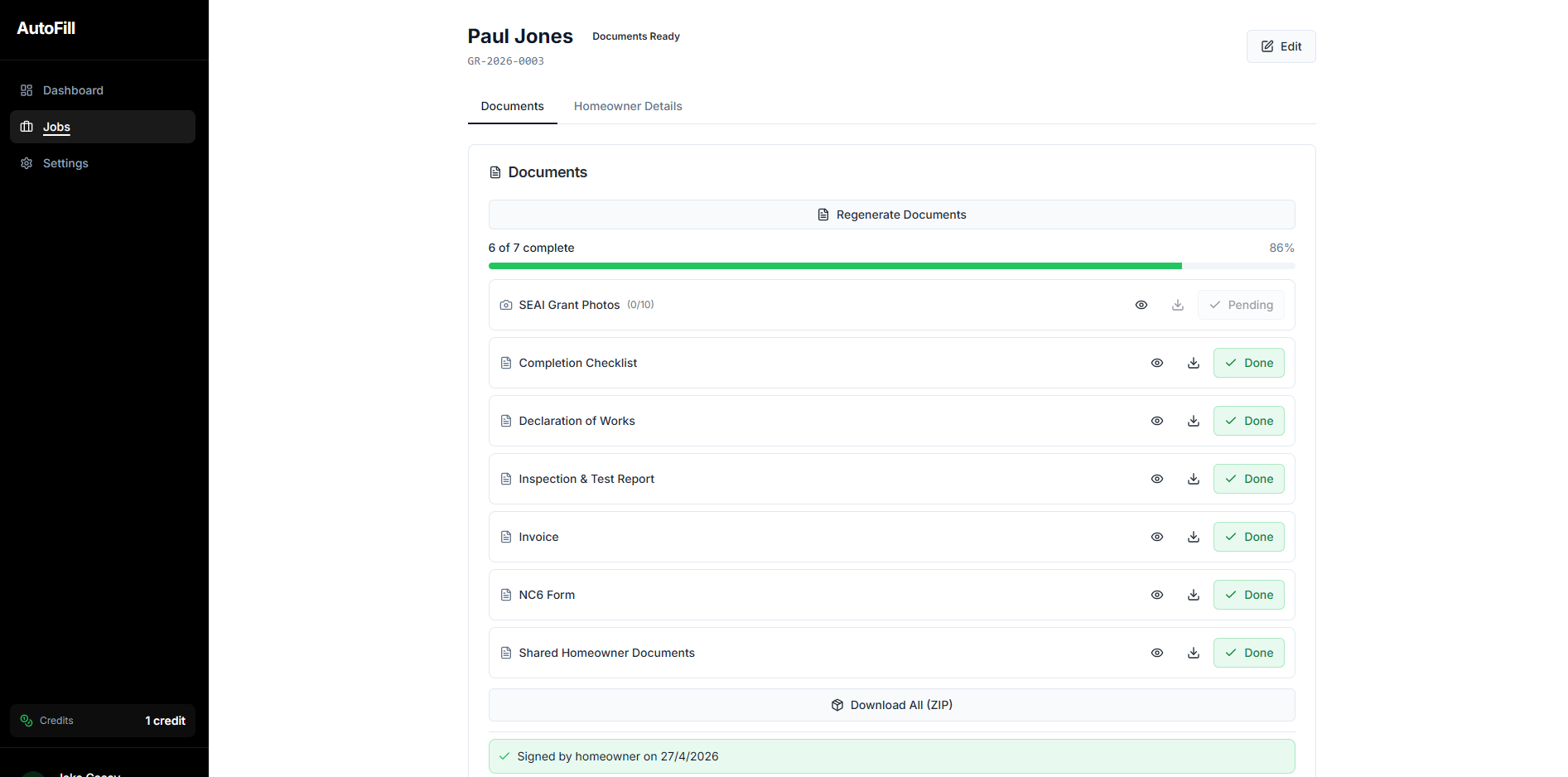Click the 6 of 7 complete label
Image resolution: width=1568 pixels, height=777 pixels.
531,248
